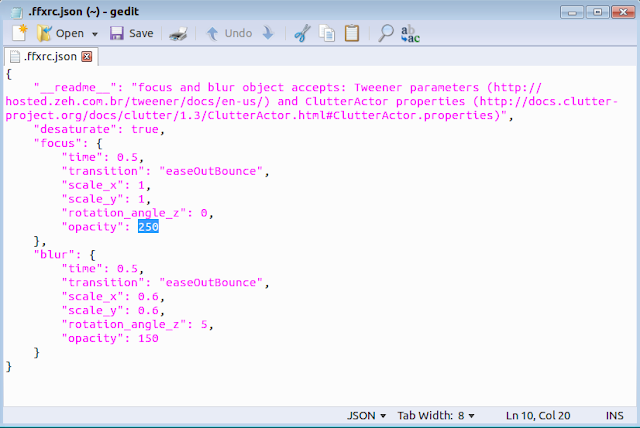This screenshot has height=428, width=640.
Task: Maximize the gedit window
Action: pos(598,12)
